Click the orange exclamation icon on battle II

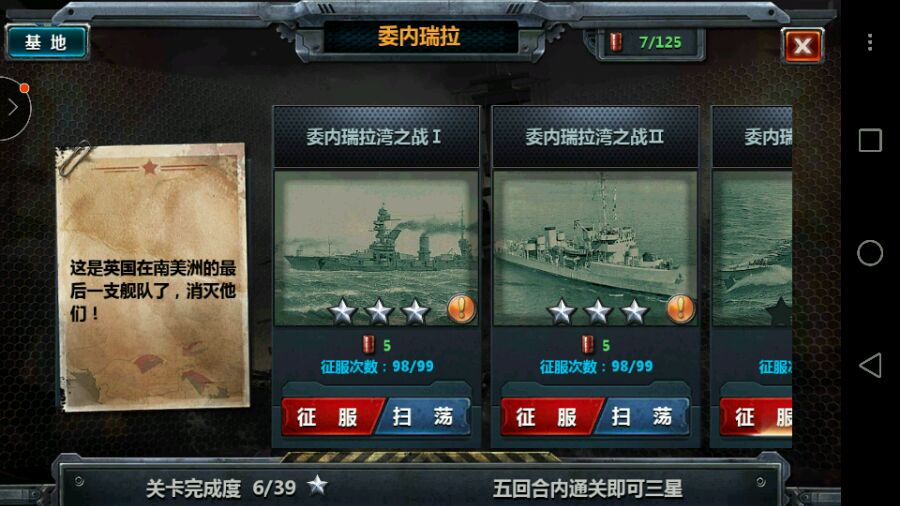tap(681, 309)
